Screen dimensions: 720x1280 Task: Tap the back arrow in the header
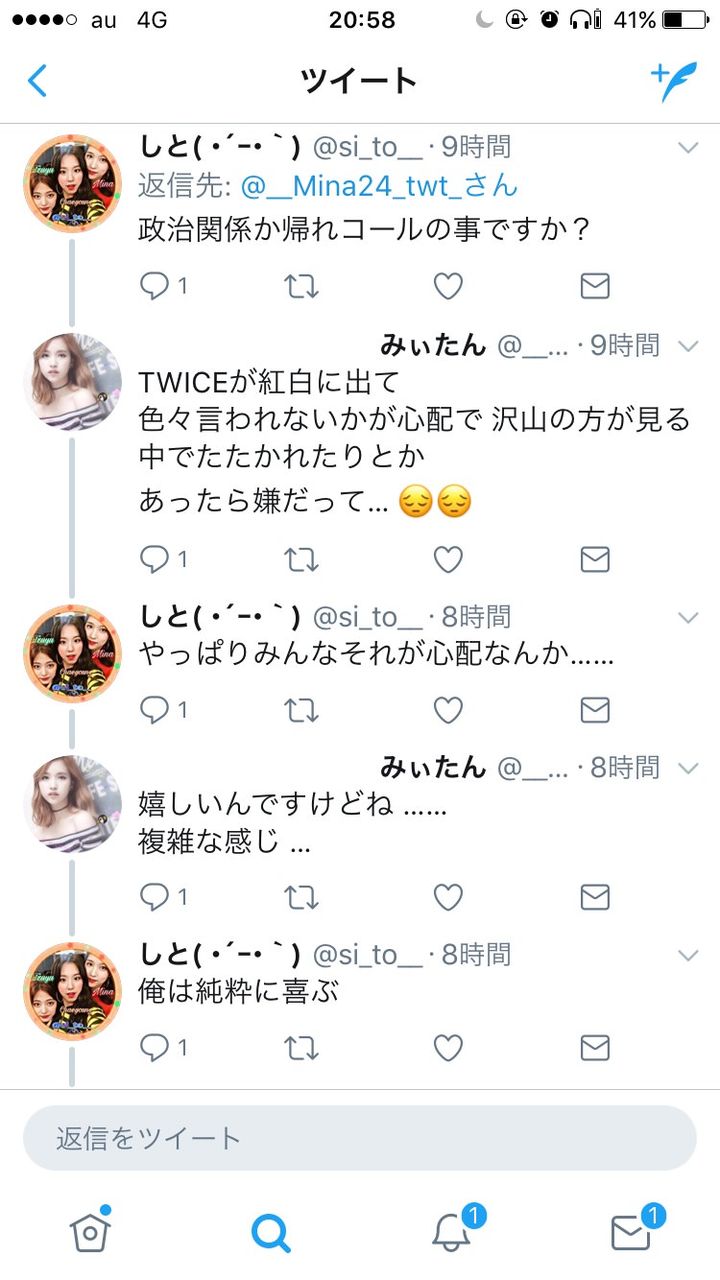(37, 81)
